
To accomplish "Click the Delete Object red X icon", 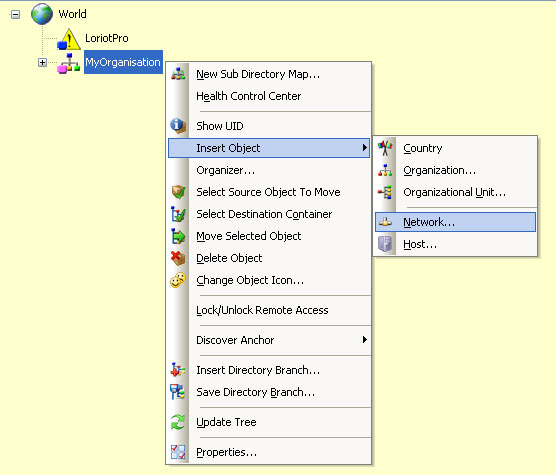I will pos(178,258).
